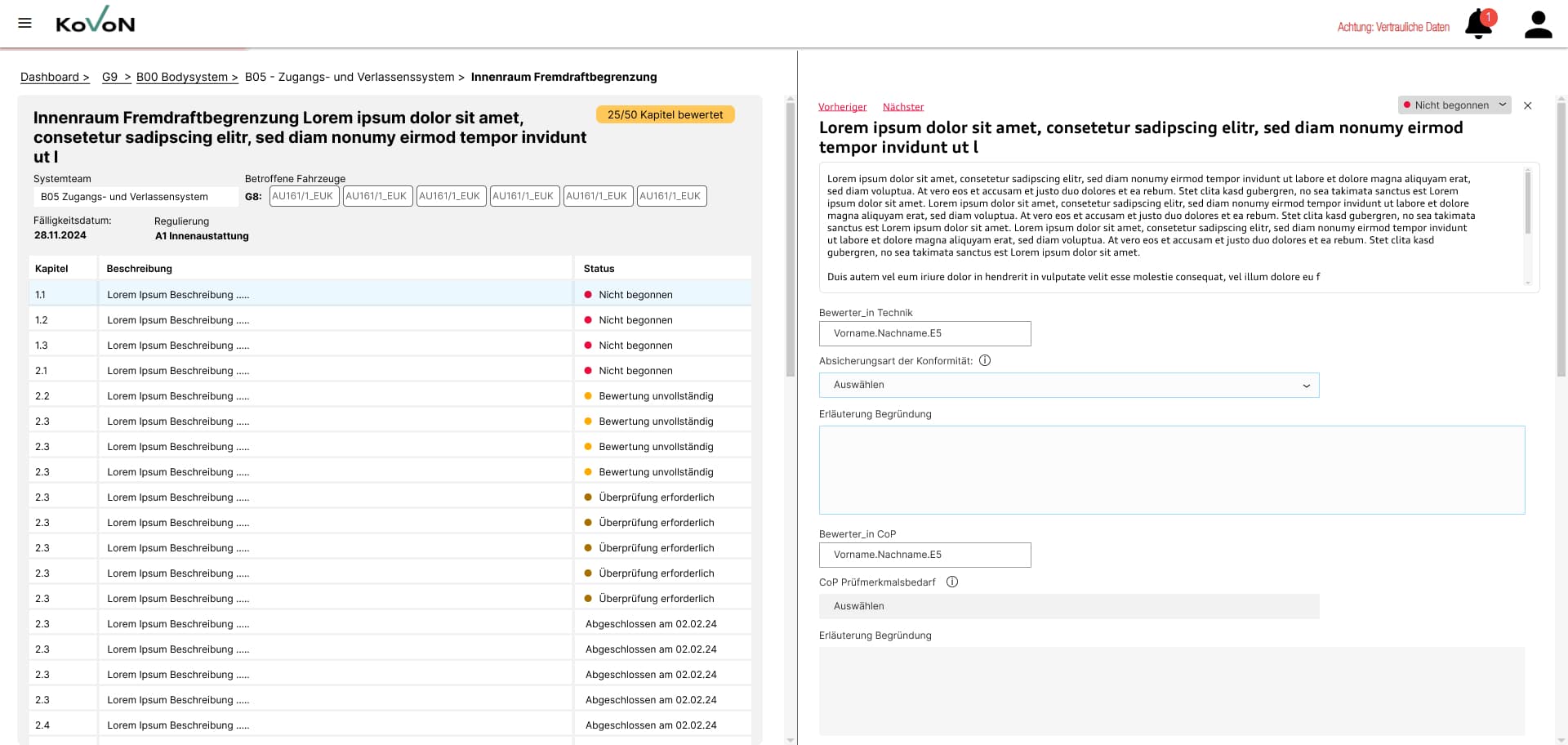Click the Vorheriger link
The height and width of the screenshot is (745, 1568).
(x=842, y=107)
